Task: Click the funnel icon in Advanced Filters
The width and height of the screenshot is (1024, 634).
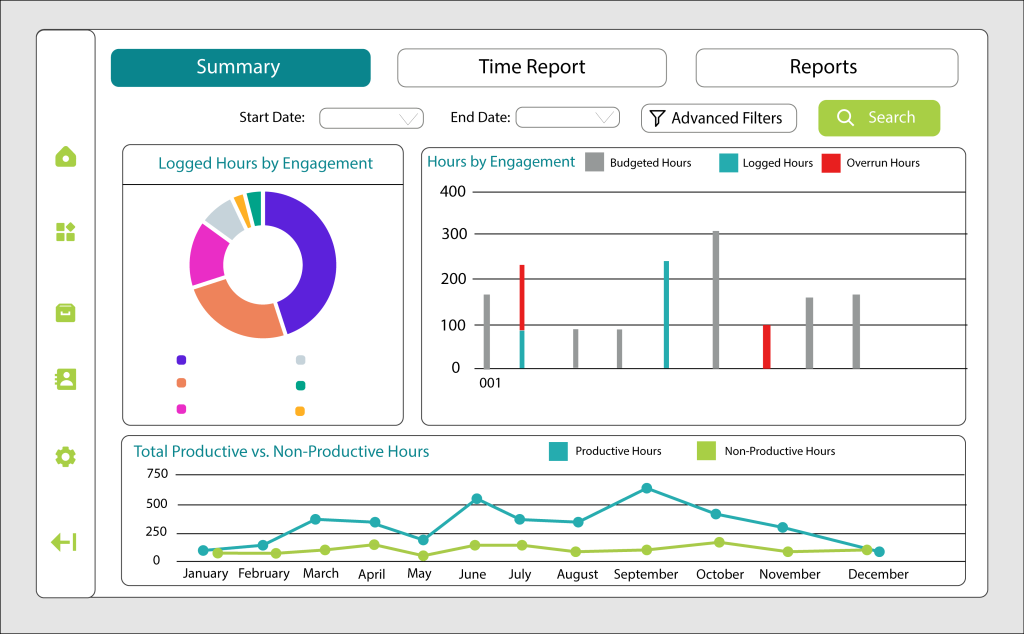Action: pyautogui.click(x=658, y=118)
